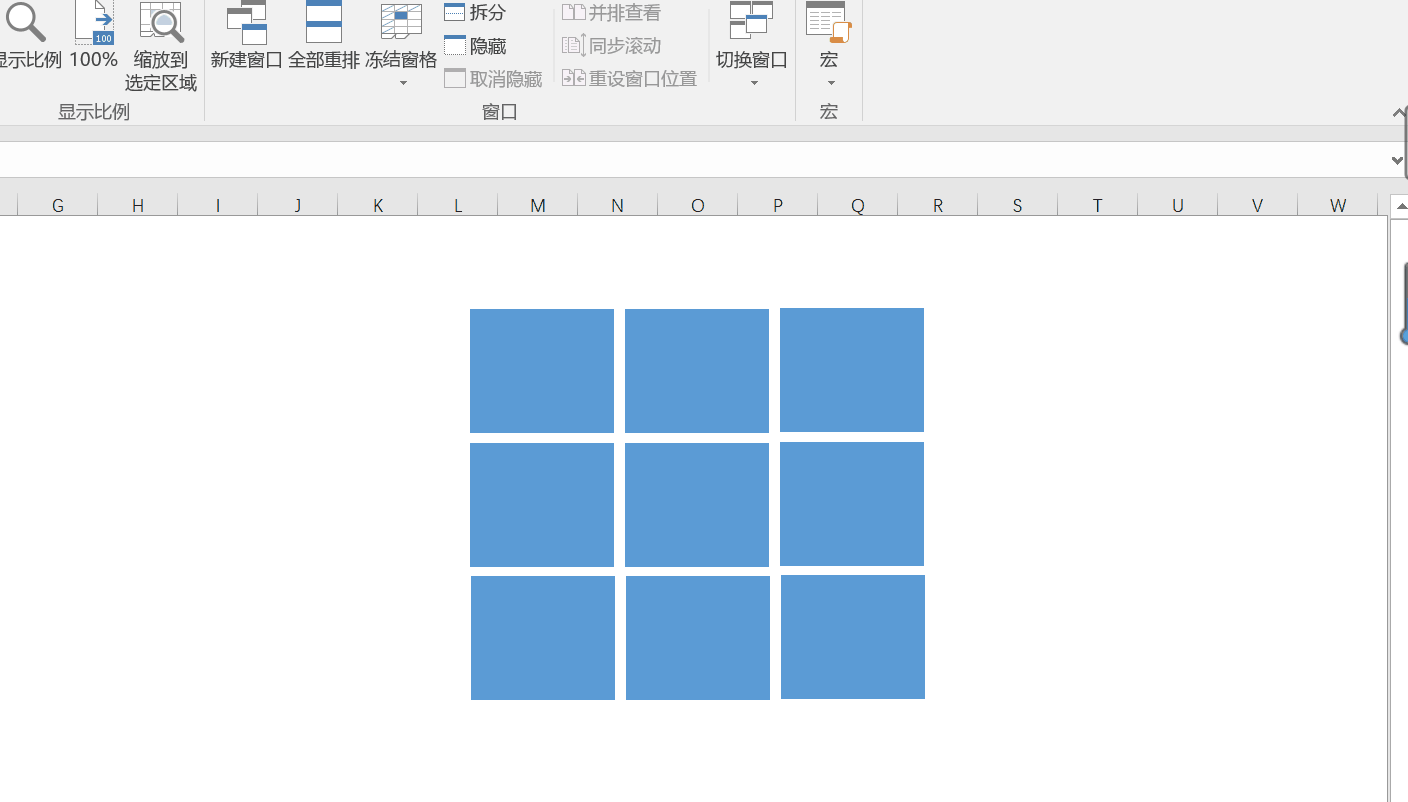Image resolution: width=1408 pixels, height=802 pixels.
Task: Select column H header
Action: pos(138,205)
